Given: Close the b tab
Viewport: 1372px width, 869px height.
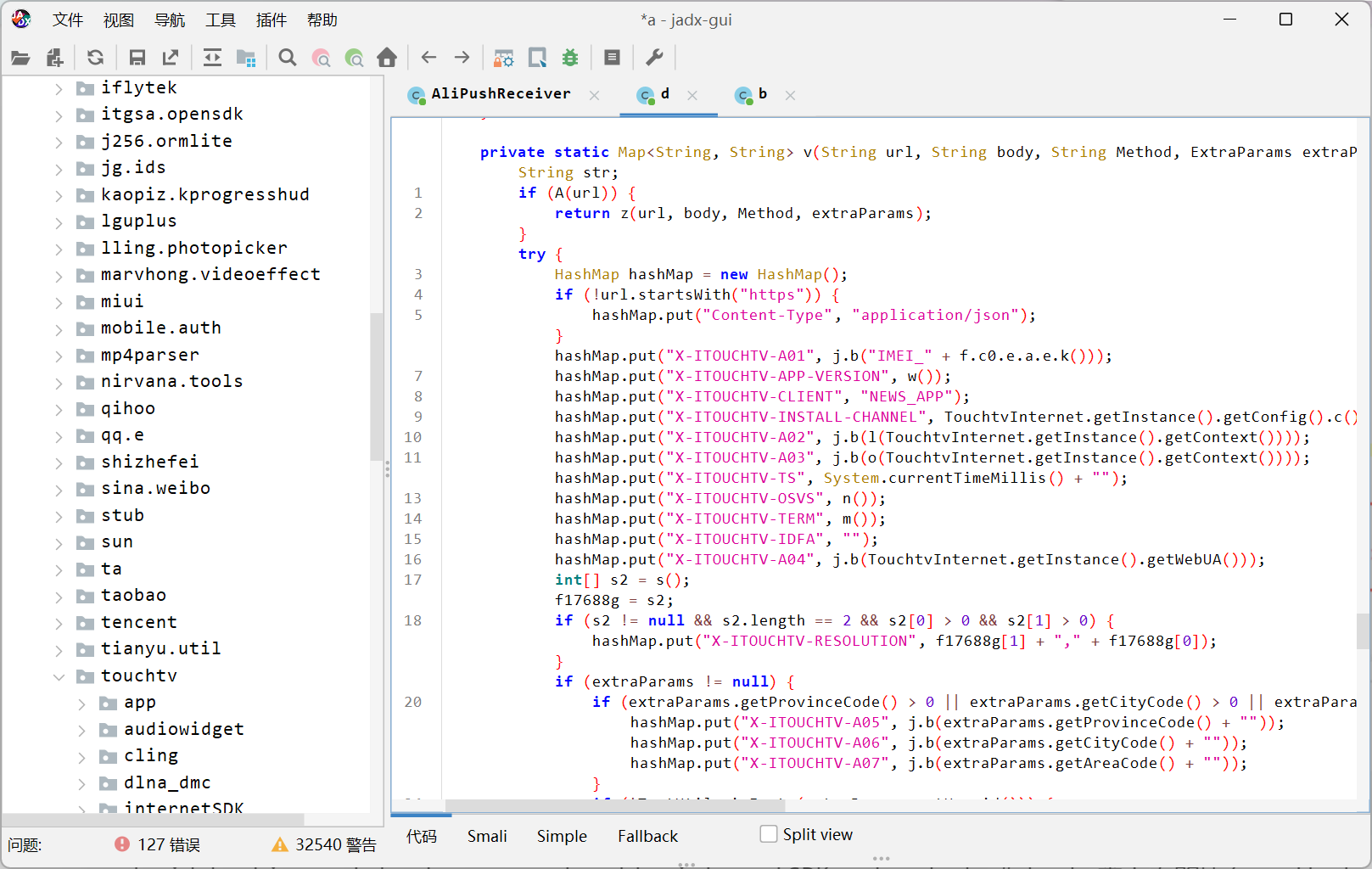Looking at the screenshot, I should pyautogui.click(x=790, y=95).
